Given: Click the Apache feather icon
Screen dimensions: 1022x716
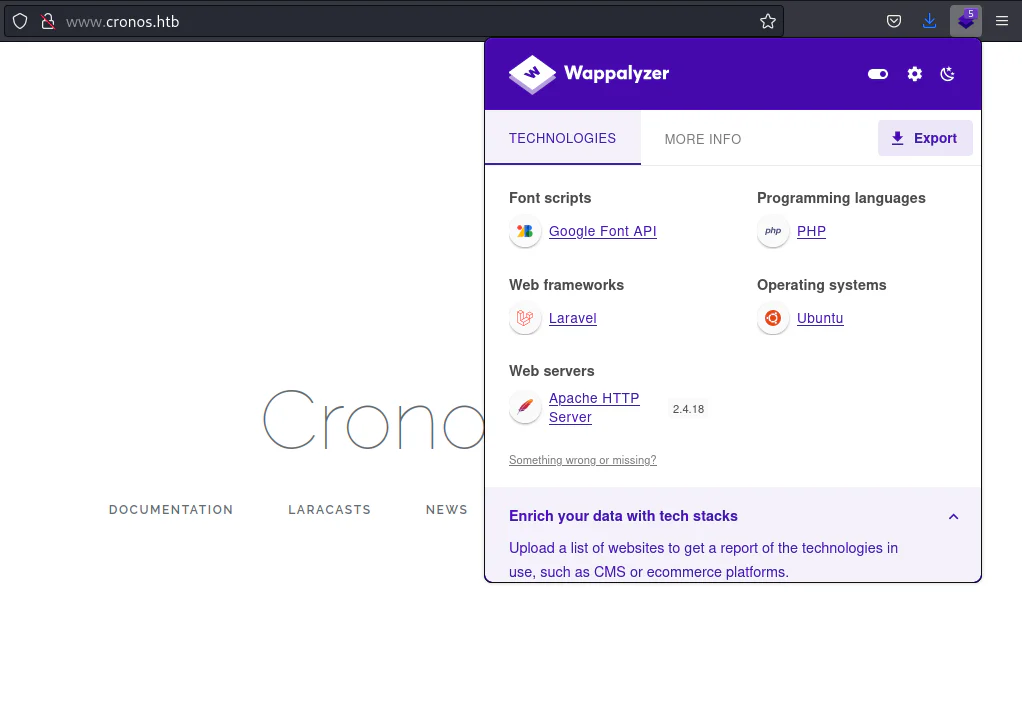Looking at the screenshot, I should [525, 407].
